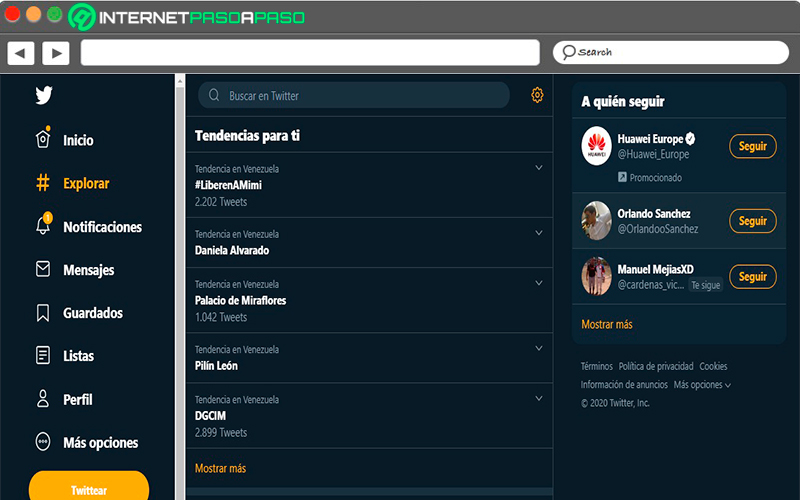Open @OrlandooSanchez handle
The height and width of the screenshot is (500, 800).
coord(658,229)
